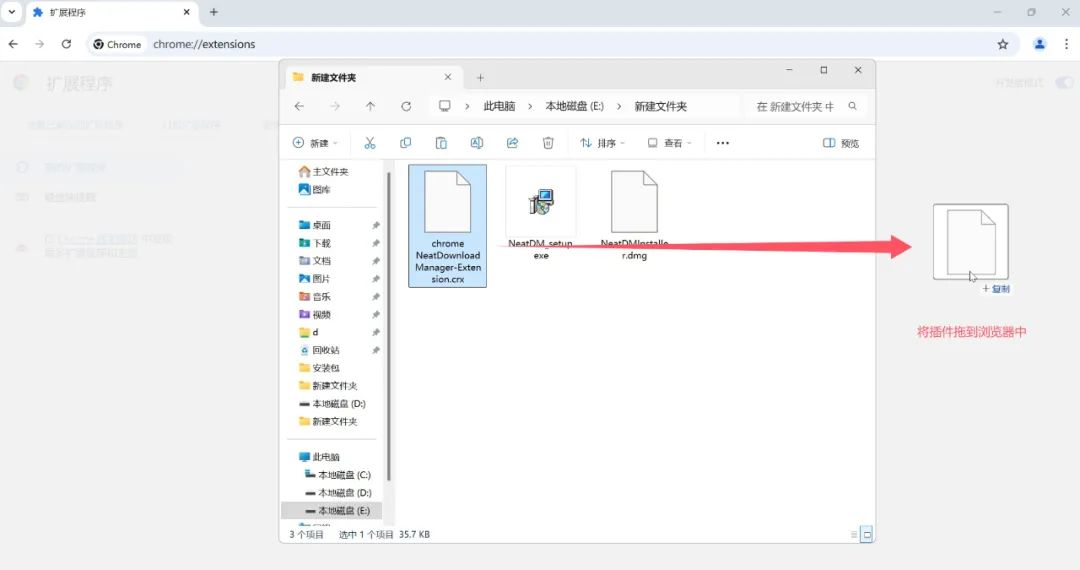The image size is (1080, 570).
Task: Go forward in File Explorer navigation
Action: point(335,106)
